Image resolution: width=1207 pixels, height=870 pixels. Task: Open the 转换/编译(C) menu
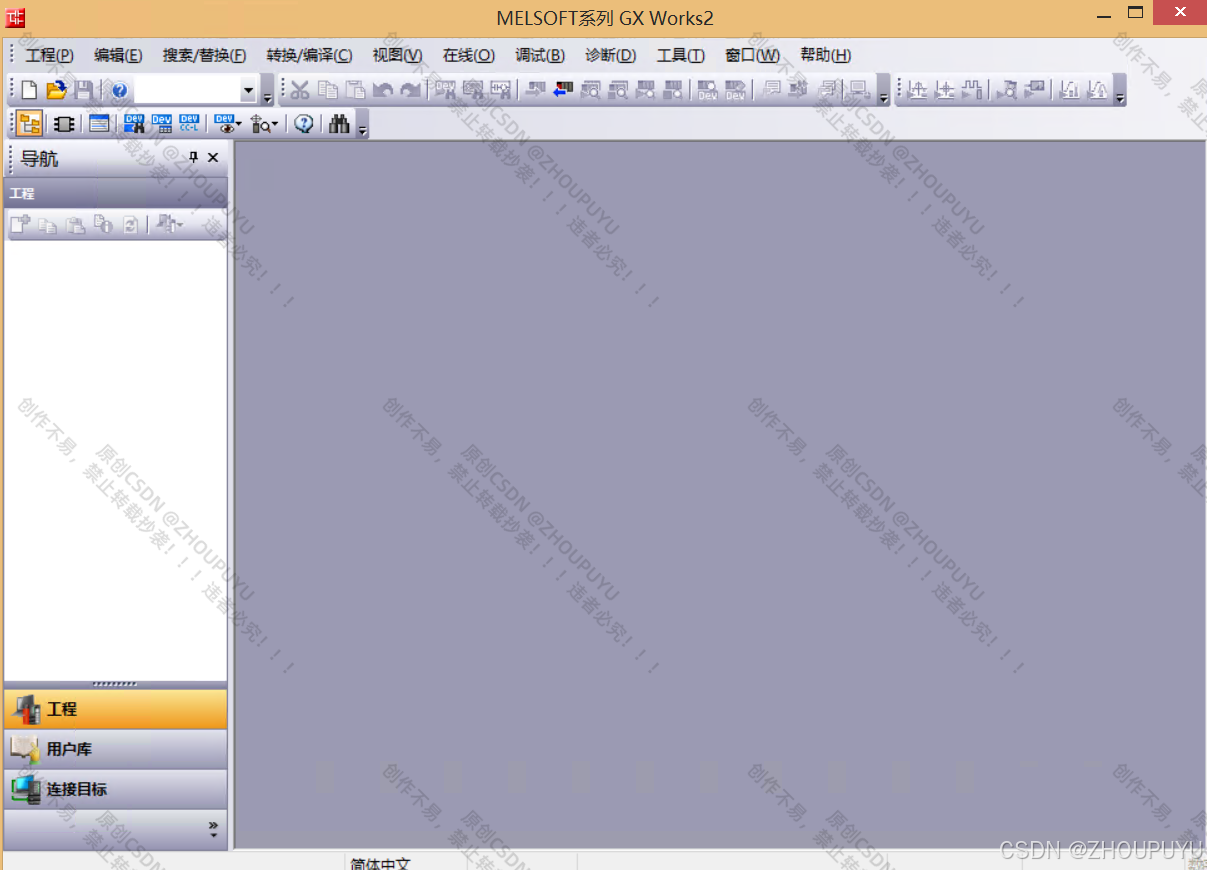point(309,55)
